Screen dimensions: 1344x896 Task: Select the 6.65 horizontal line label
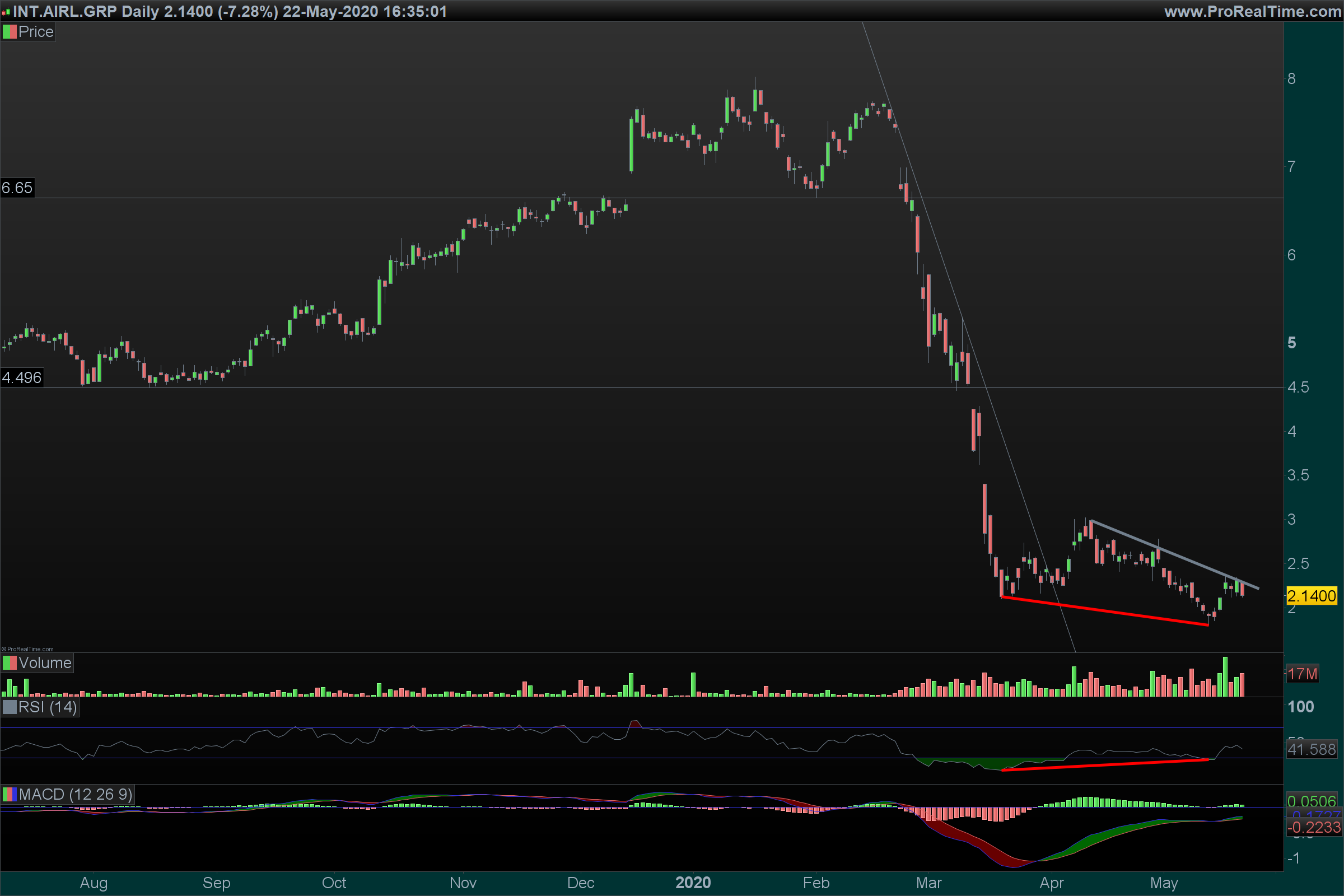[x=17, y=188]
